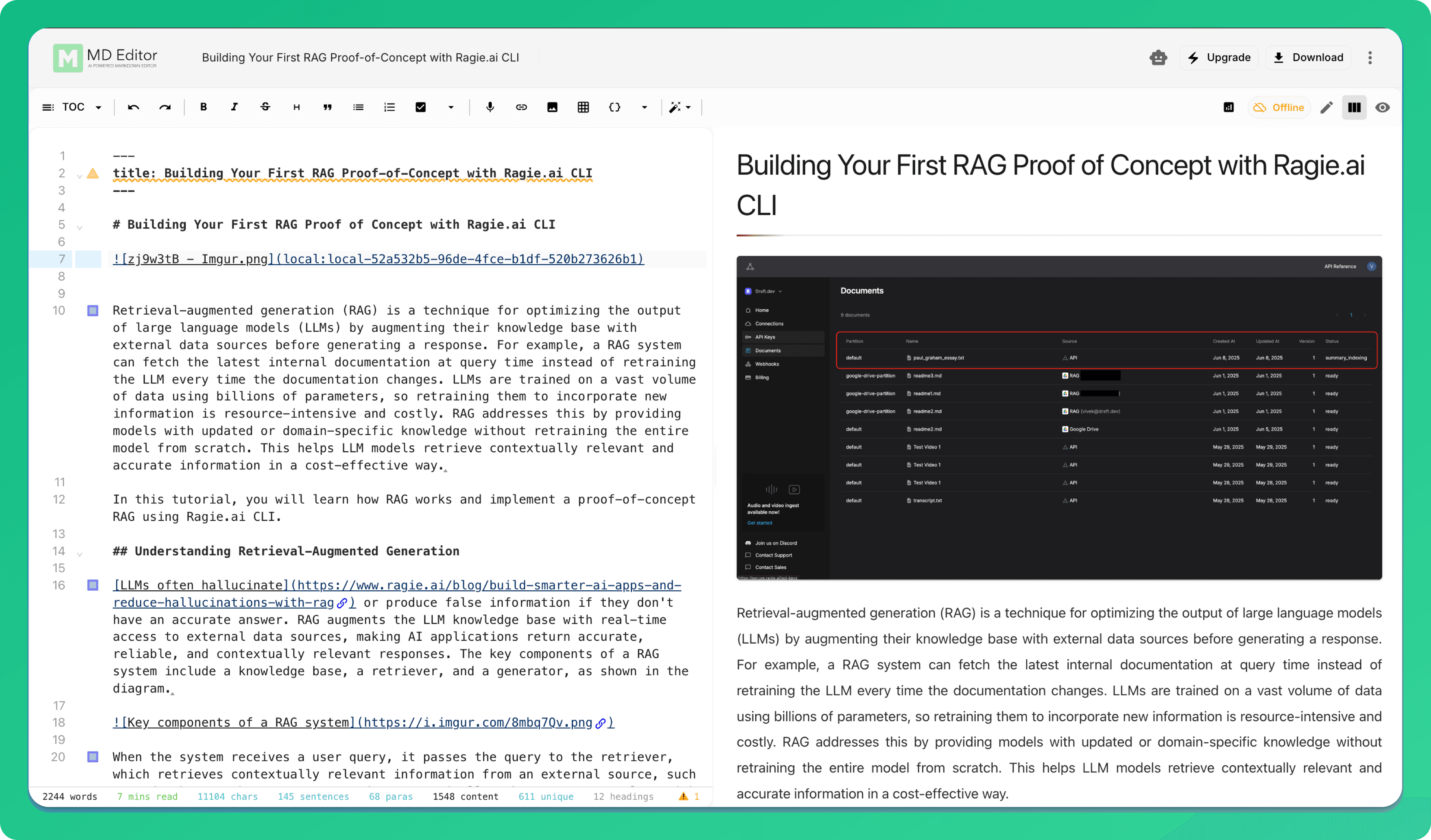Open the document statistics icon
The height and width of the screenshot is (840, 1431).
coord(1228,107)
